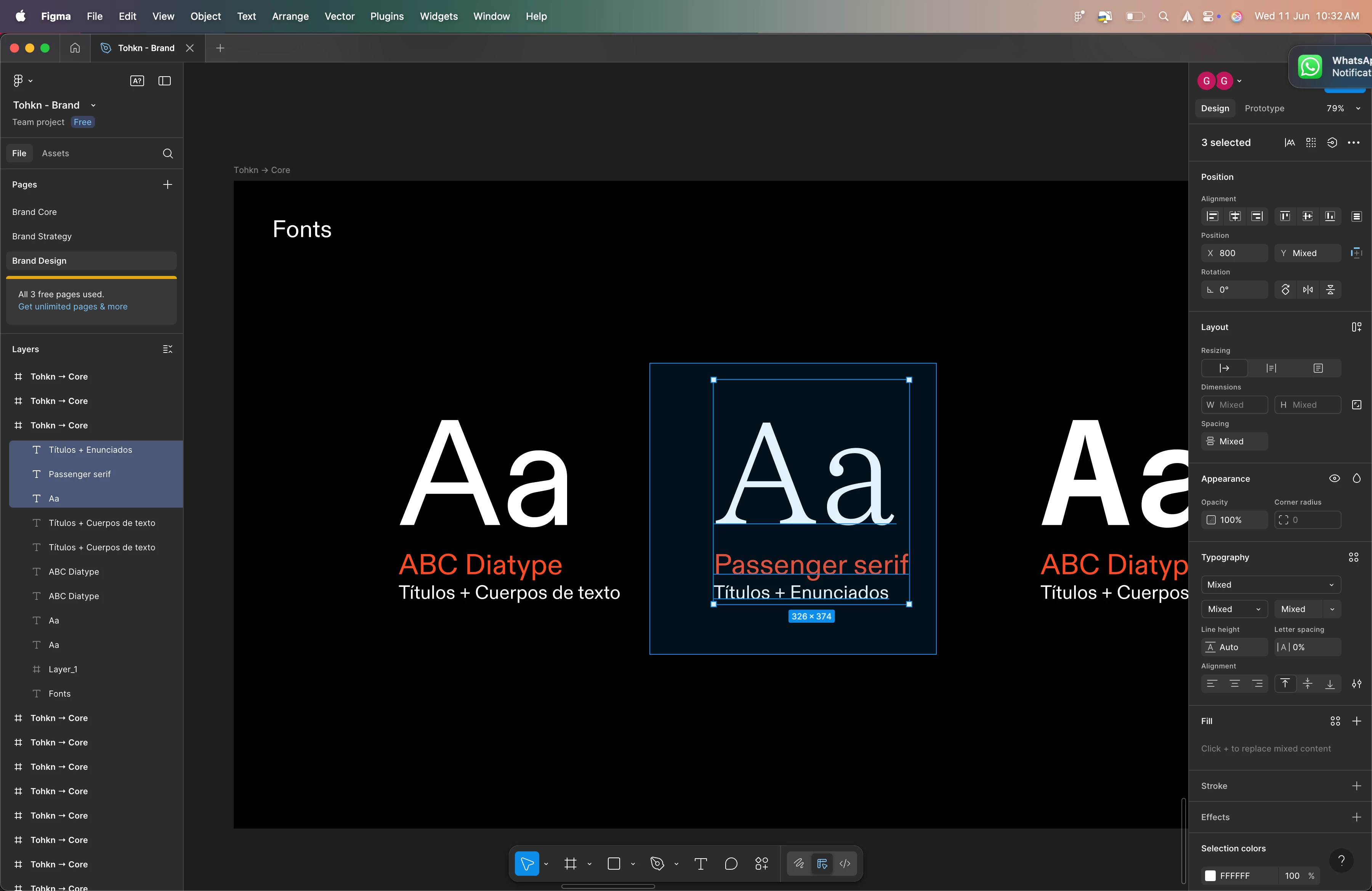1372x891 pixels.
Task: Click the Opacity 100% field
Action: click(1234, 520)
